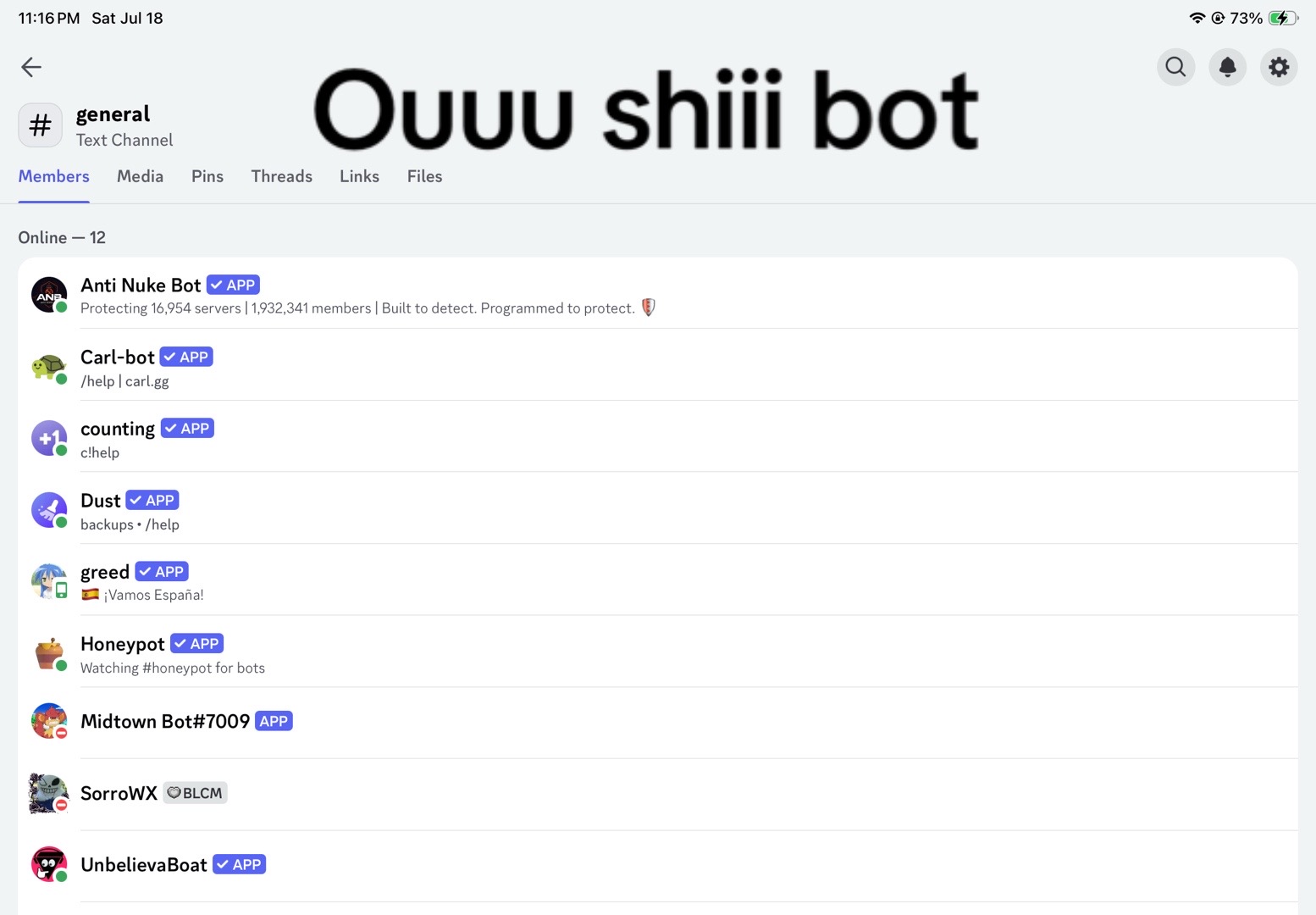This screenshot has height=915, width=1316.
Task: Tap verified APP badge next to Anti Nuke Bot
Action: [x=233, y=286]
